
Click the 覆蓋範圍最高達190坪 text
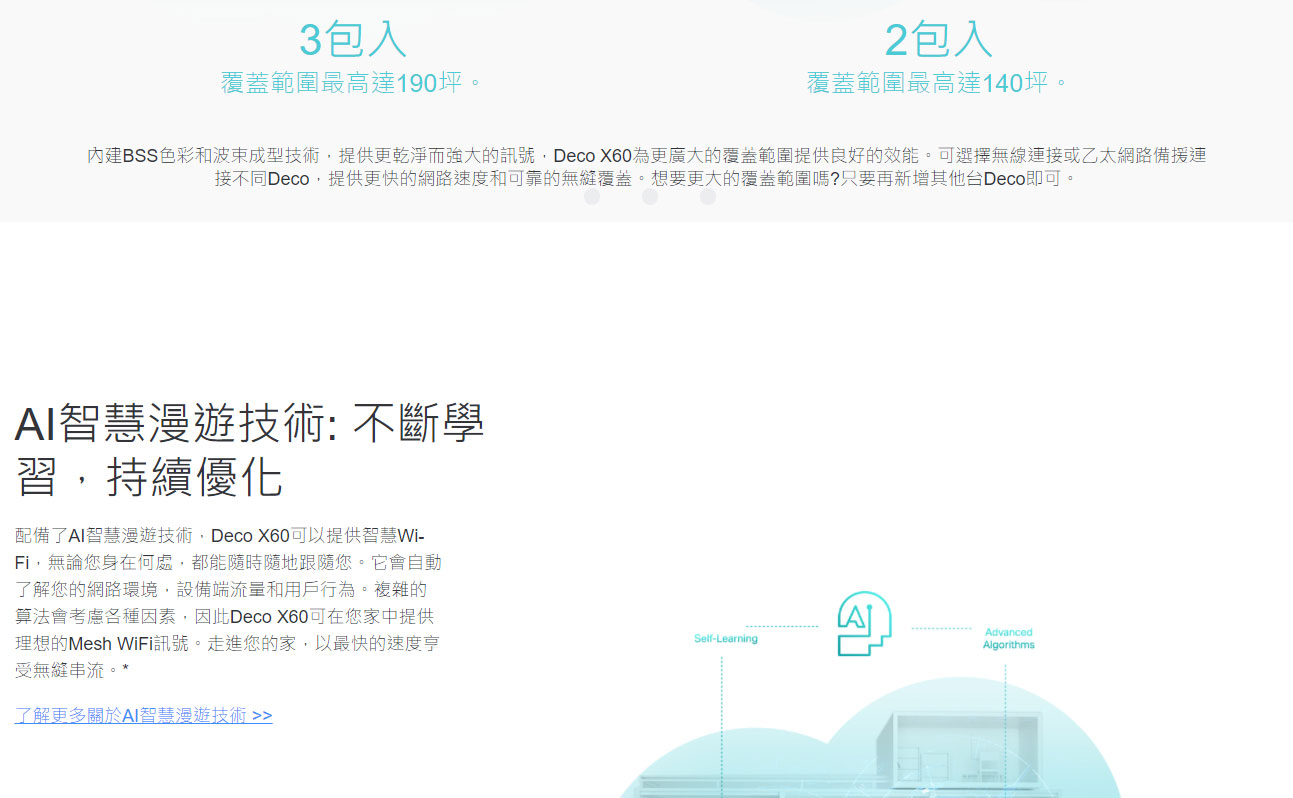tap(352, 83)
